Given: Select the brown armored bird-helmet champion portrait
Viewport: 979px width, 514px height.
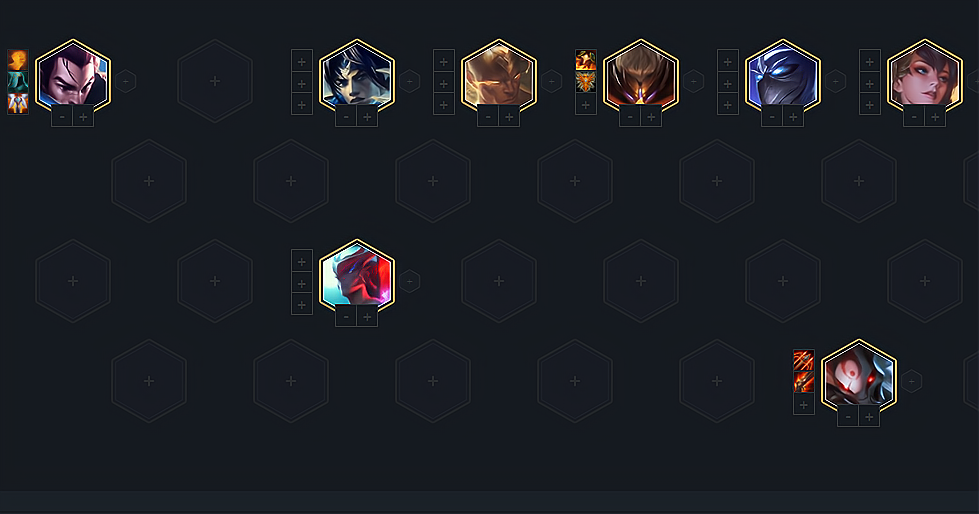Looking at the screenshot, I should pos(641,75).
